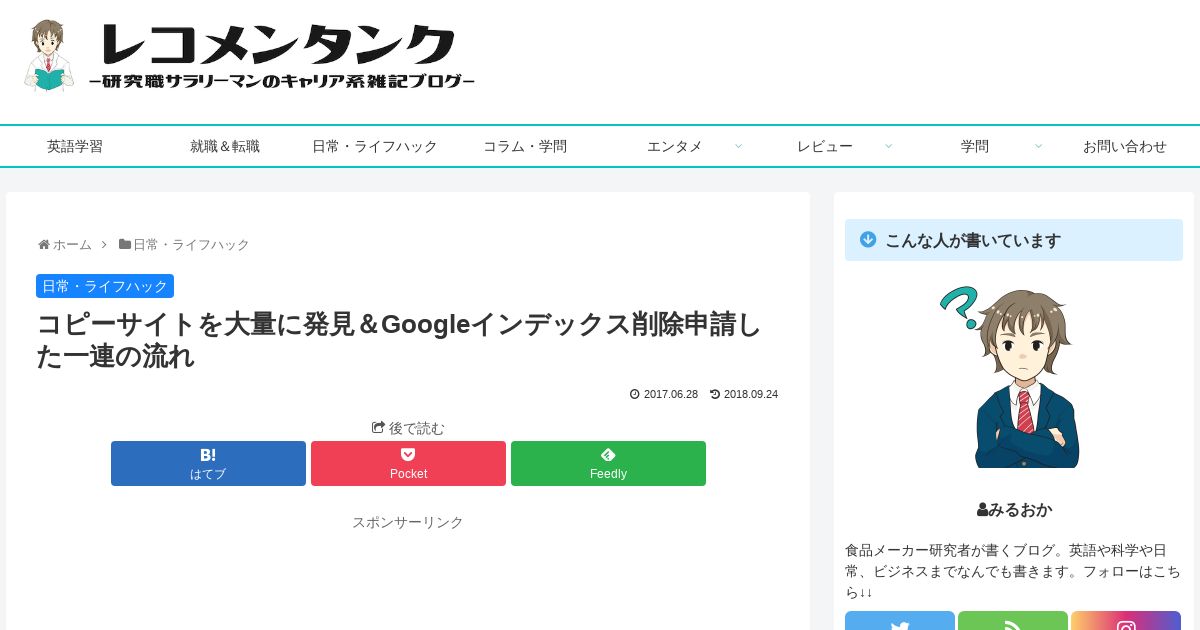The width and height of the screenshot is (1200, 630).
Task: Expand the エンタメ dropdown chevron
Action: click(738, 146)
